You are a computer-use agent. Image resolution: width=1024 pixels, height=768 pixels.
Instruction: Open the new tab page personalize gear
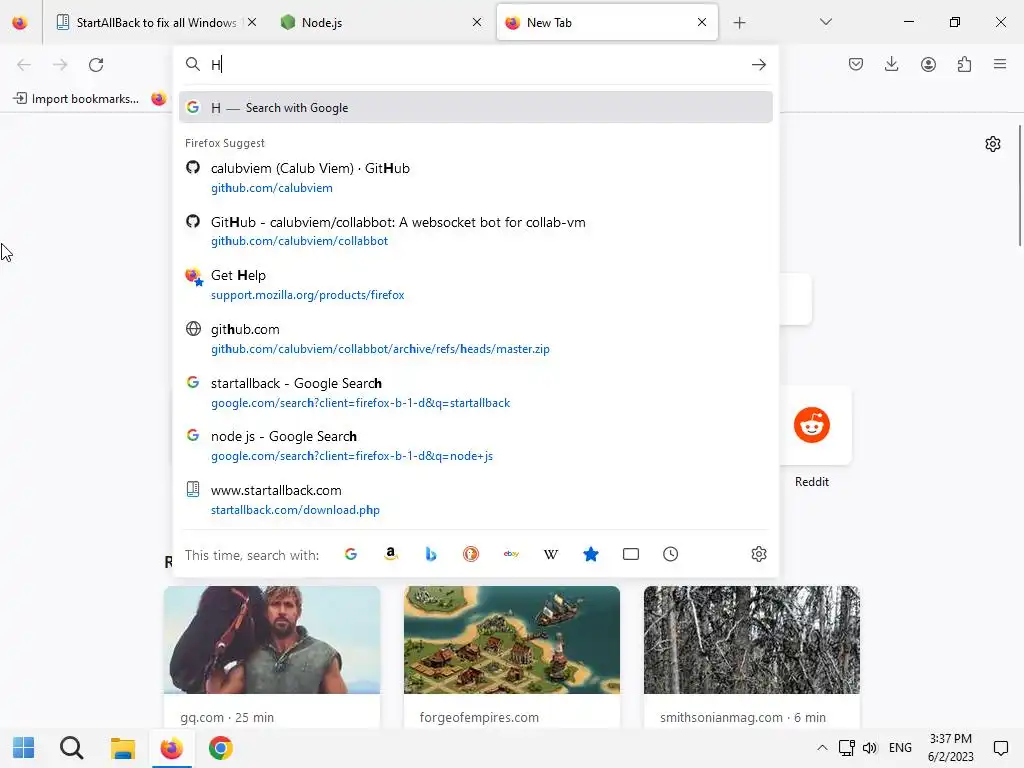[x=993, y=144]
